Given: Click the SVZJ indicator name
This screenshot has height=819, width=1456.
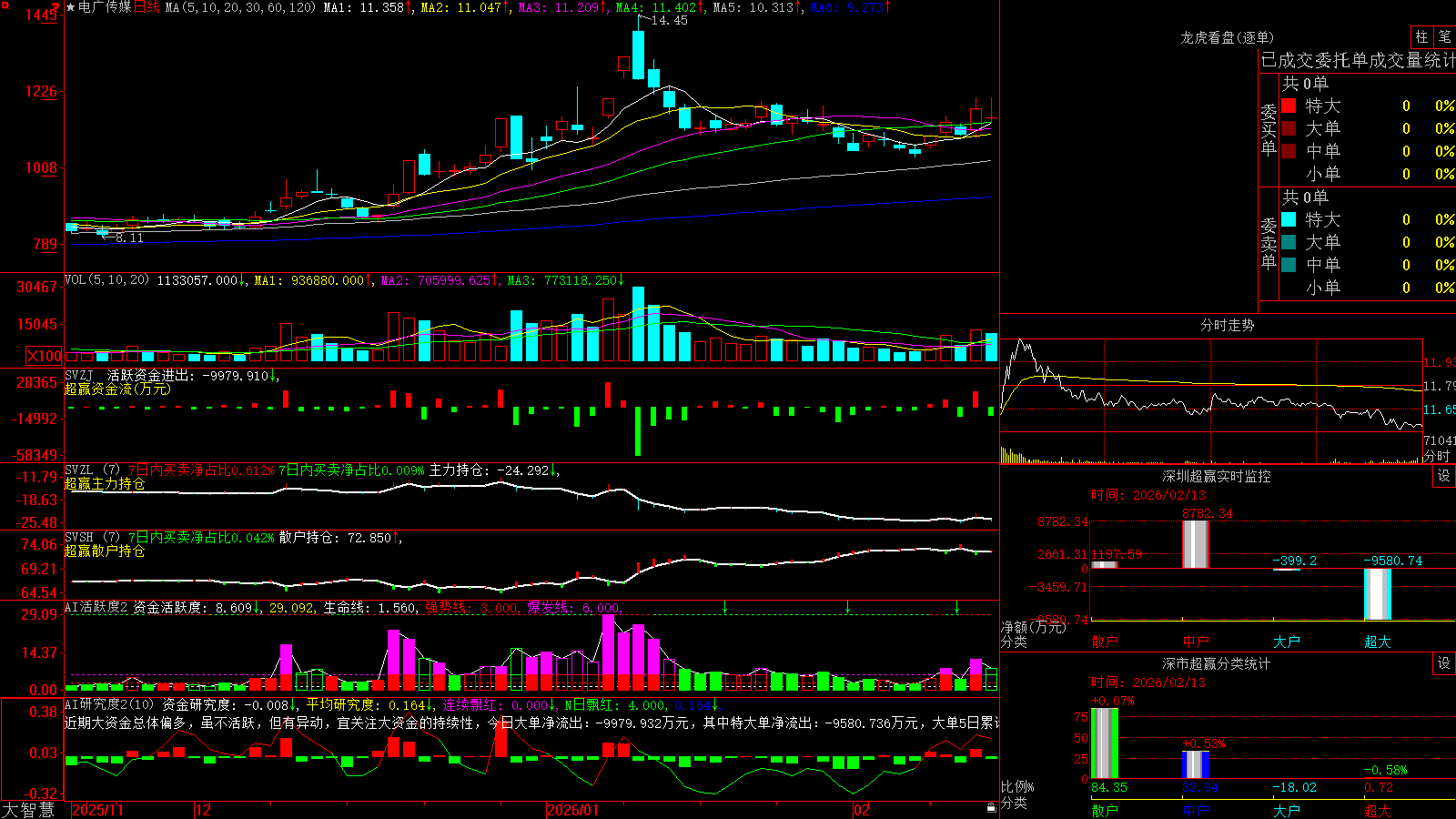Looking at the screenshot, I should 79,375.
